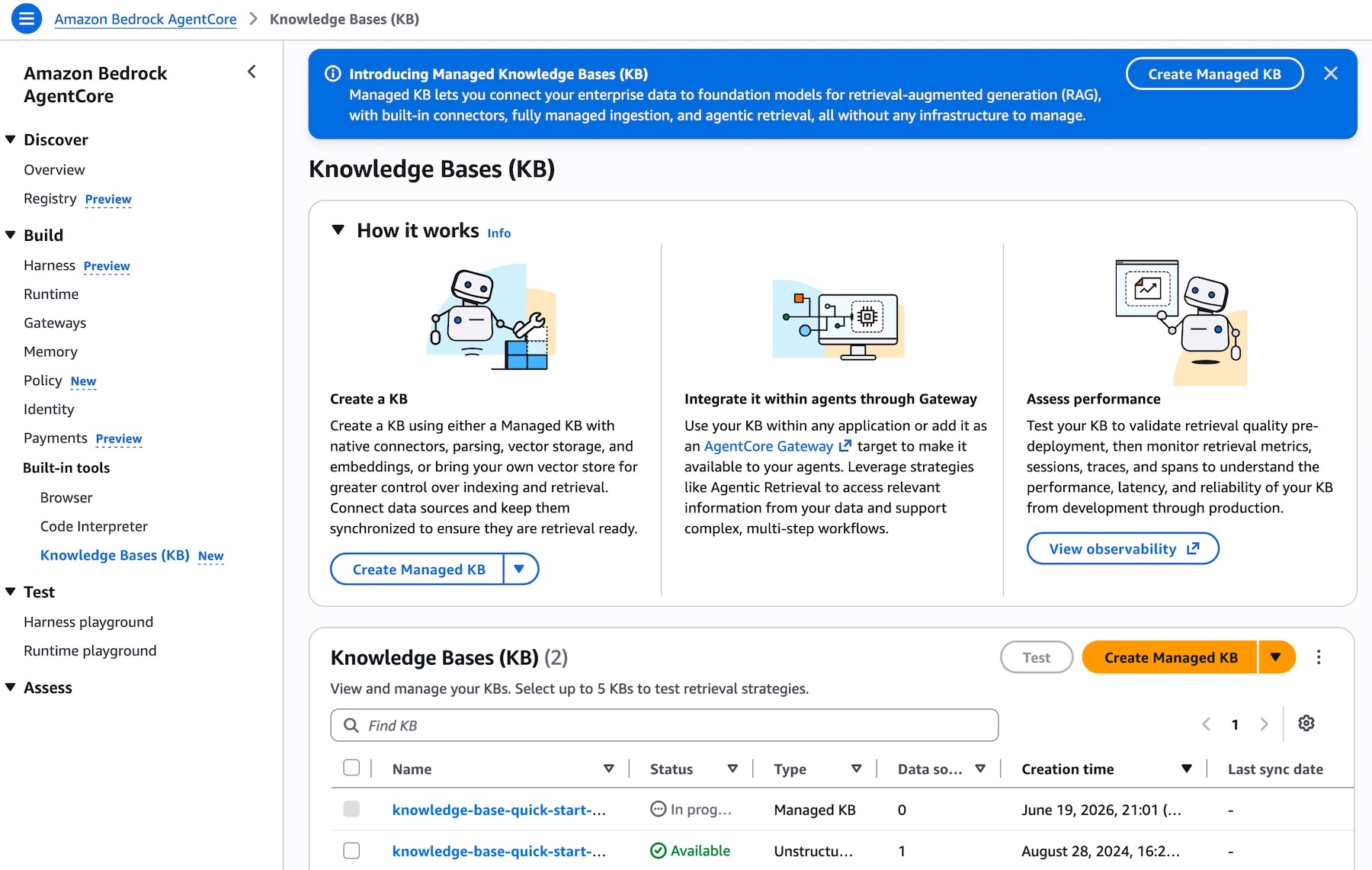
Task: Click the Test button
Action: pos(1037,657)
